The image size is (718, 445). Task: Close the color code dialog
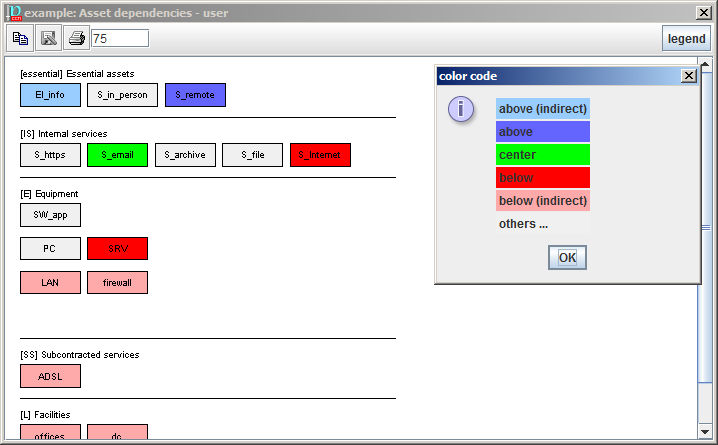[x=688, y=76]
